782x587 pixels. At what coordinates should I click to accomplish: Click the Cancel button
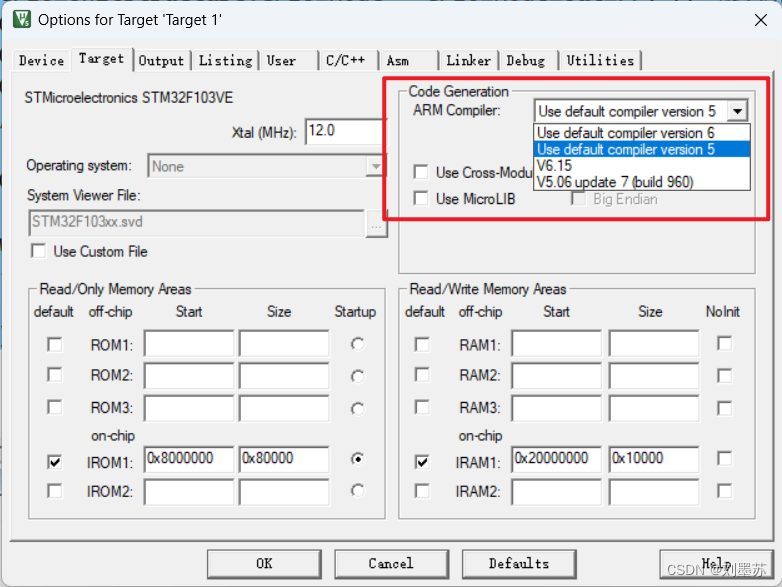[x=391, y=564]
